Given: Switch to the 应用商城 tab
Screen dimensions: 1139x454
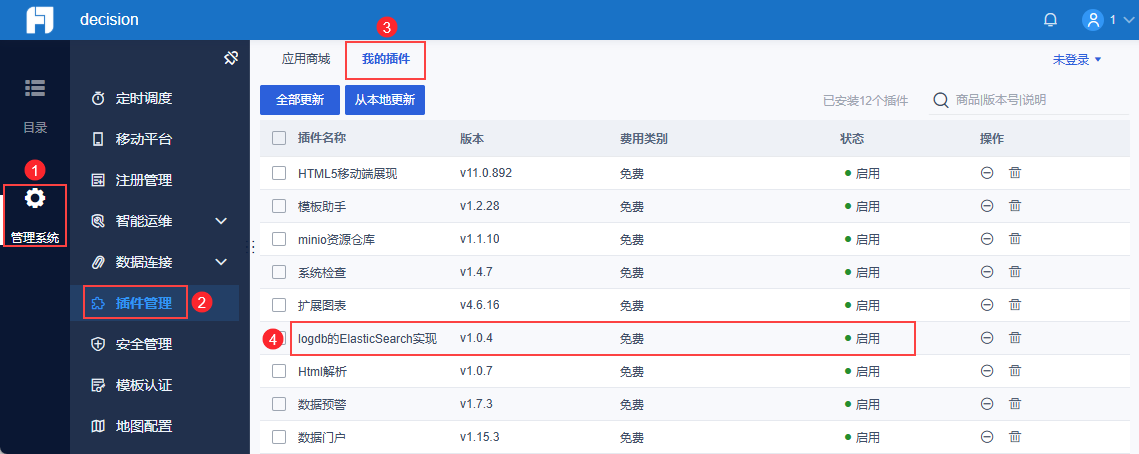Looking at the screenshot, I should pos(306,59).
